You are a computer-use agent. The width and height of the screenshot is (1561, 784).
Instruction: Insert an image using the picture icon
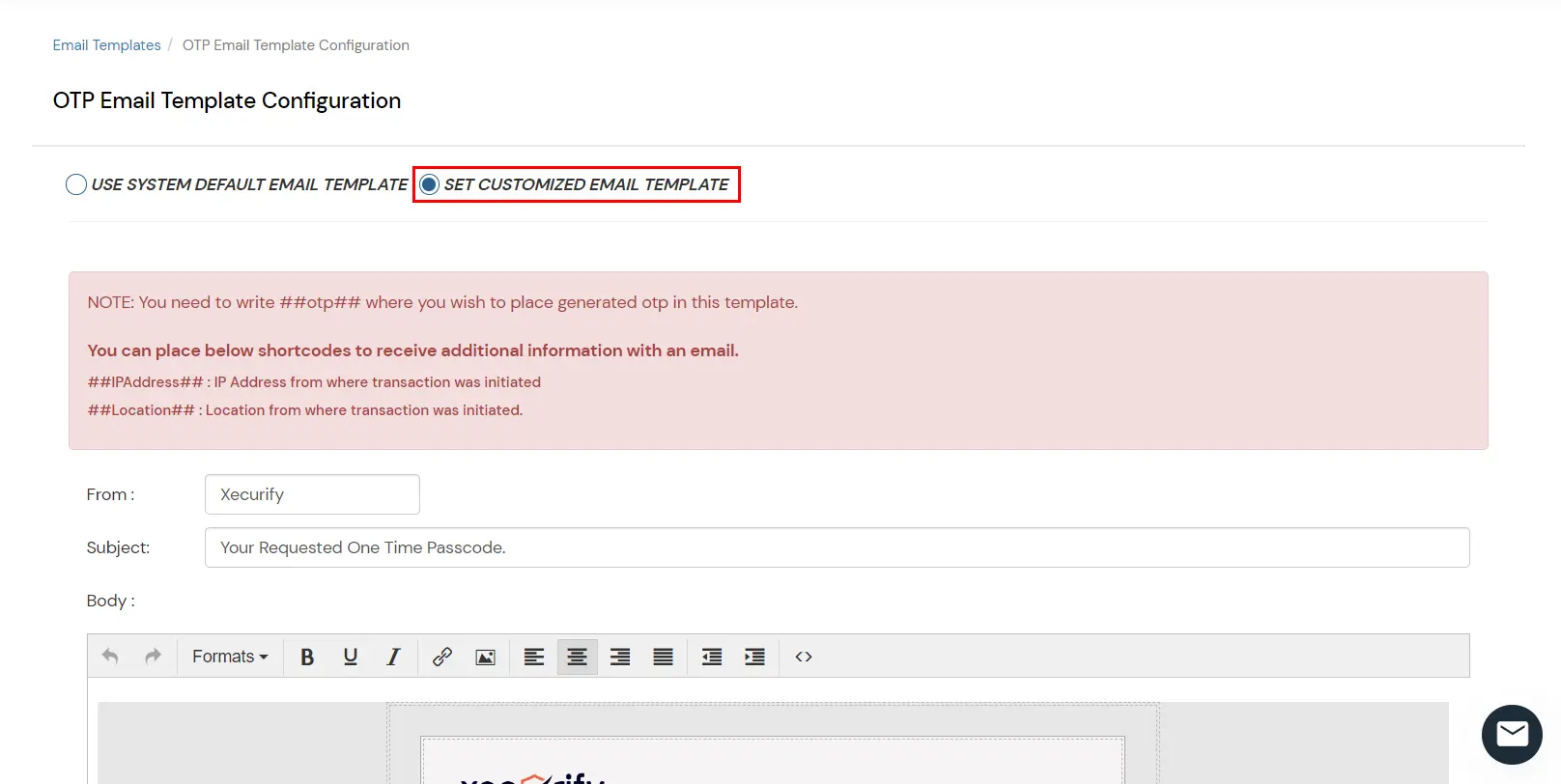point(486,657)
